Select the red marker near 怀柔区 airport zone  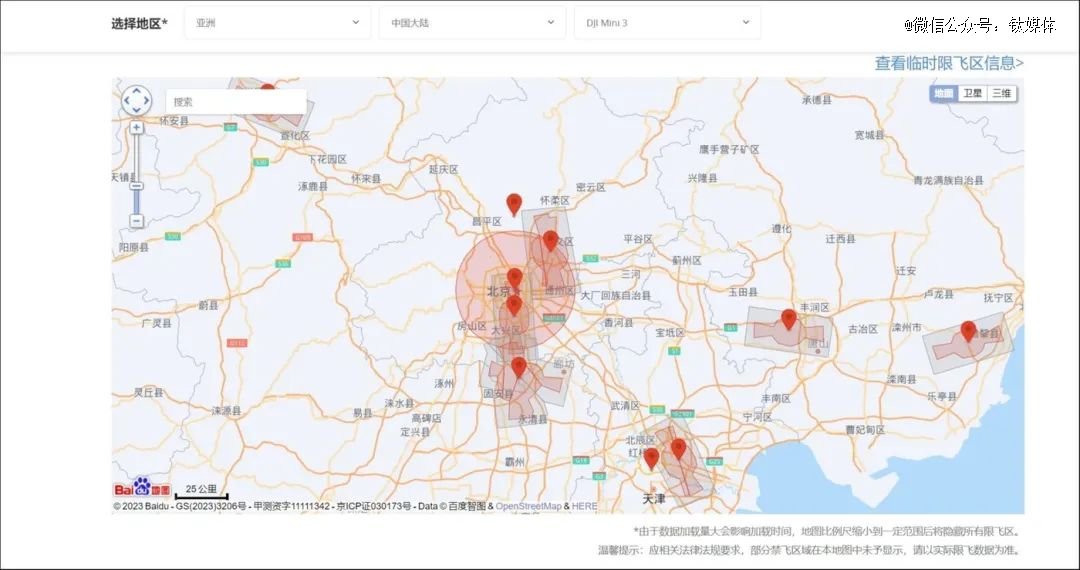pos(550,241)
